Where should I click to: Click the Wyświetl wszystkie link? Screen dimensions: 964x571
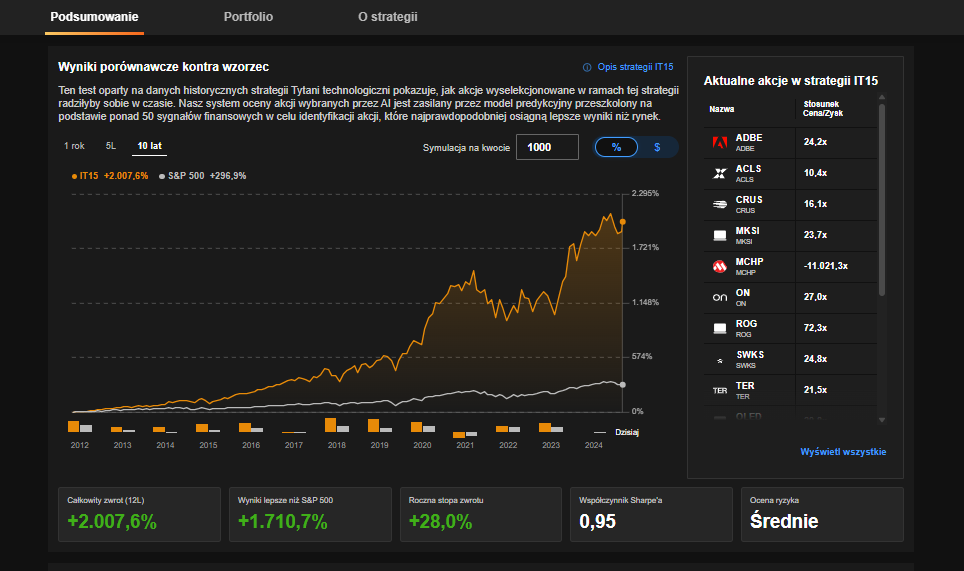(843, 452)
